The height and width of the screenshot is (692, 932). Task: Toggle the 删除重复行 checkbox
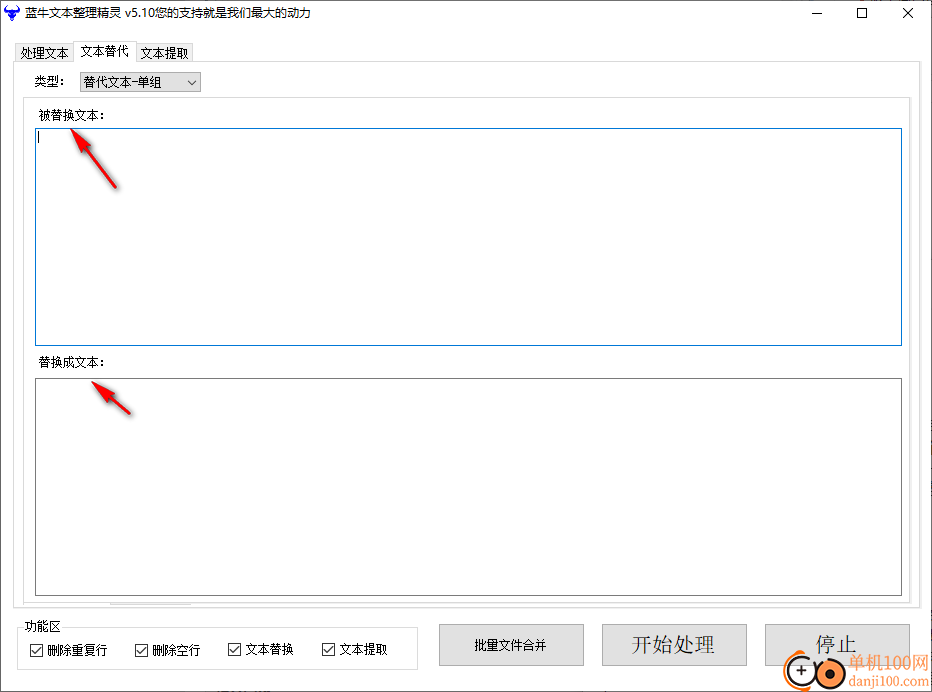click(68, 650)
